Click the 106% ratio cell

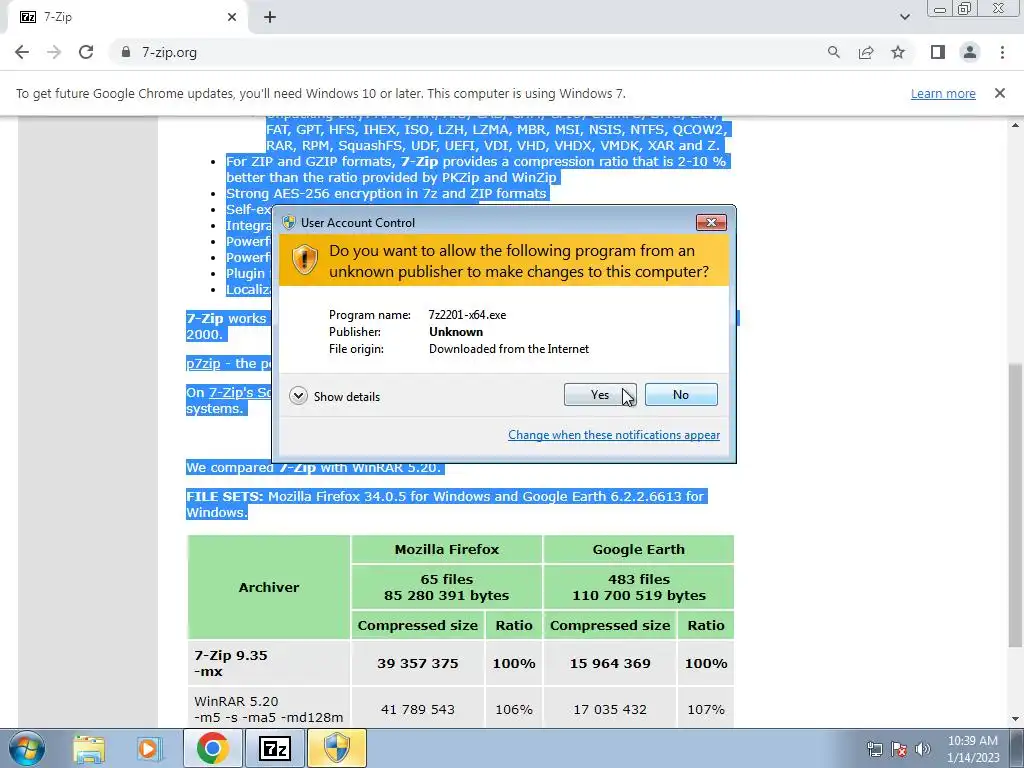(514, 709)
